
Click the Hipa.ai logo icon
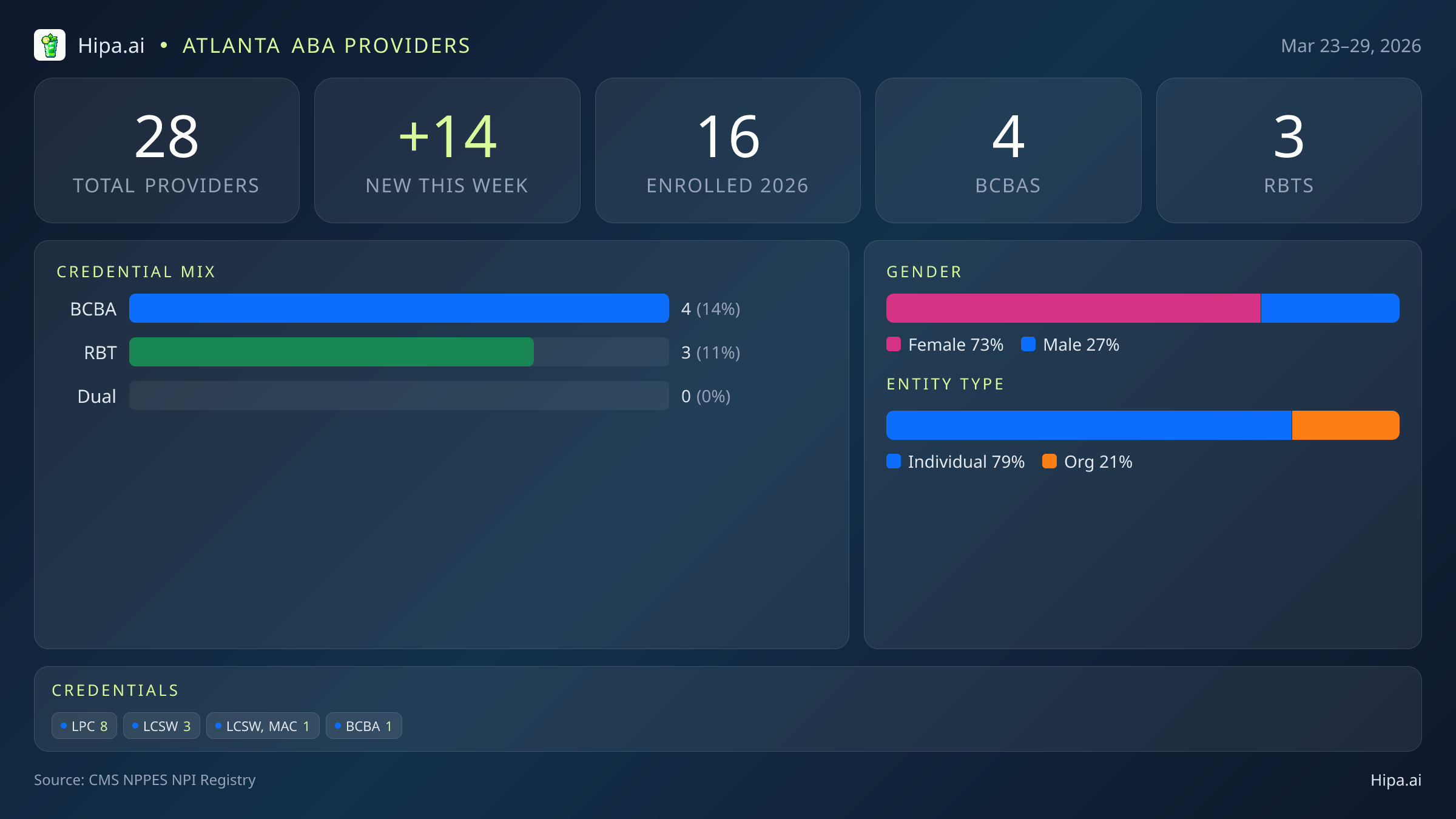pyautogui.click(x=50, y=45)
